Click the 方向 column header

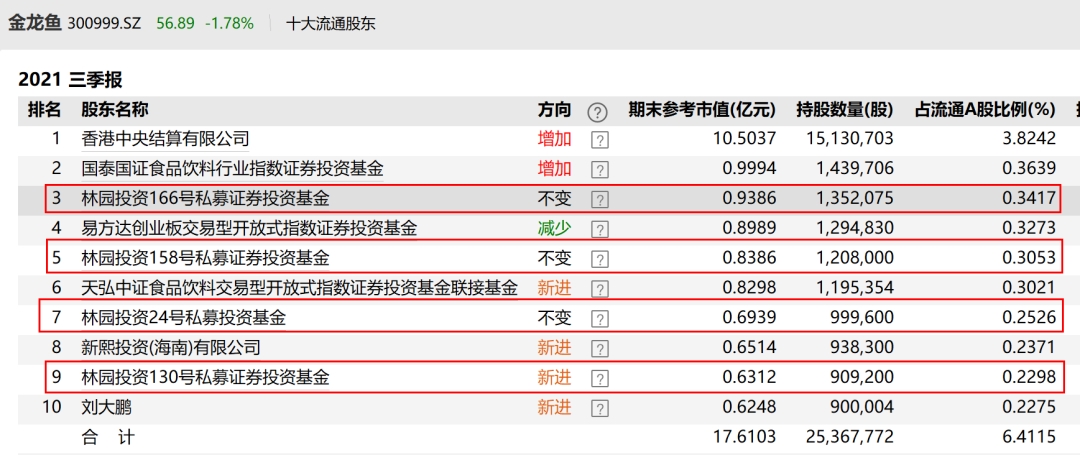(x=554, y=109)
